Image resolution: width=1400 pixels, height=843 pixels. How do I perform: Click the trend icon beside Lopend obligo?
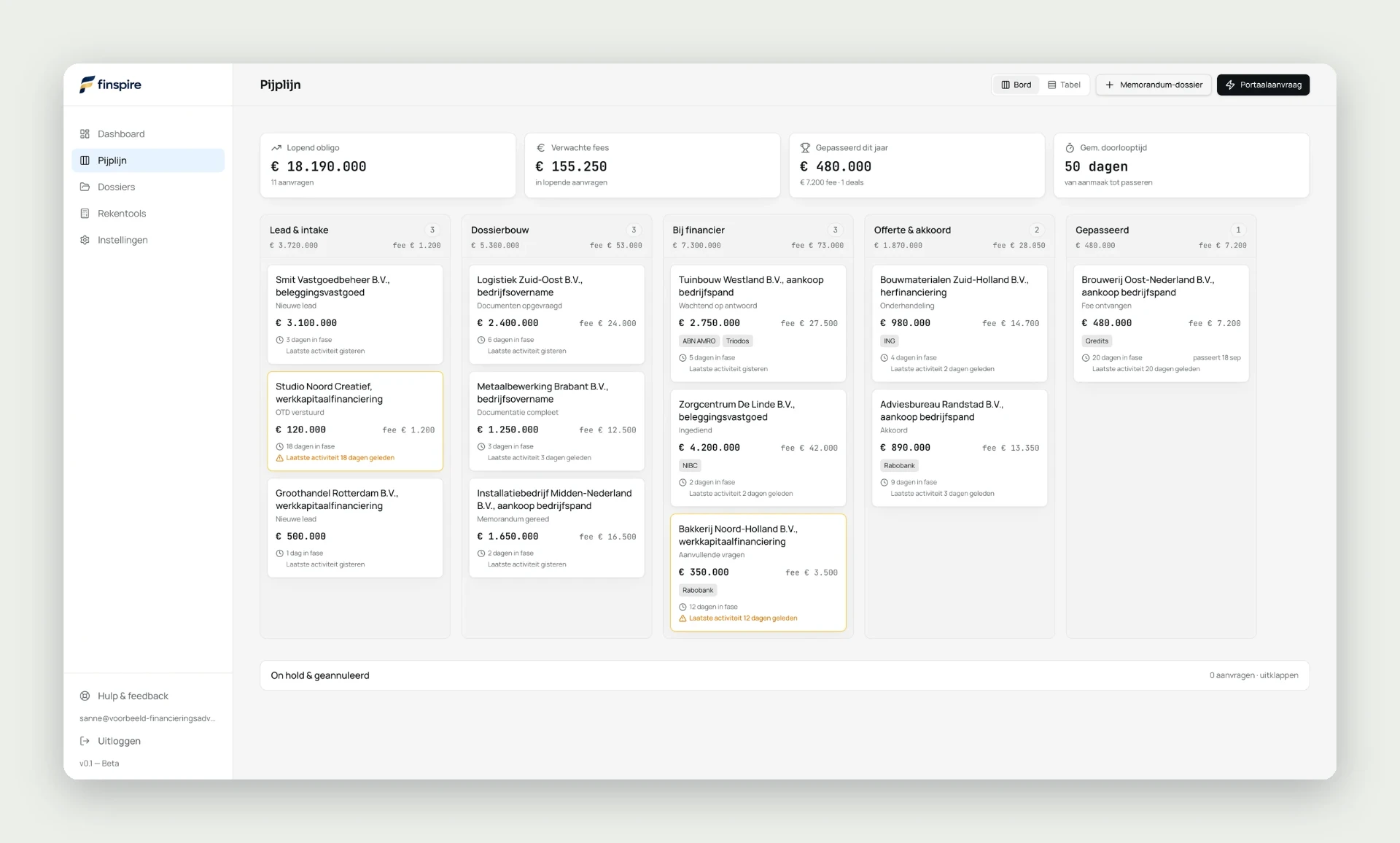(x=276, y=147)
